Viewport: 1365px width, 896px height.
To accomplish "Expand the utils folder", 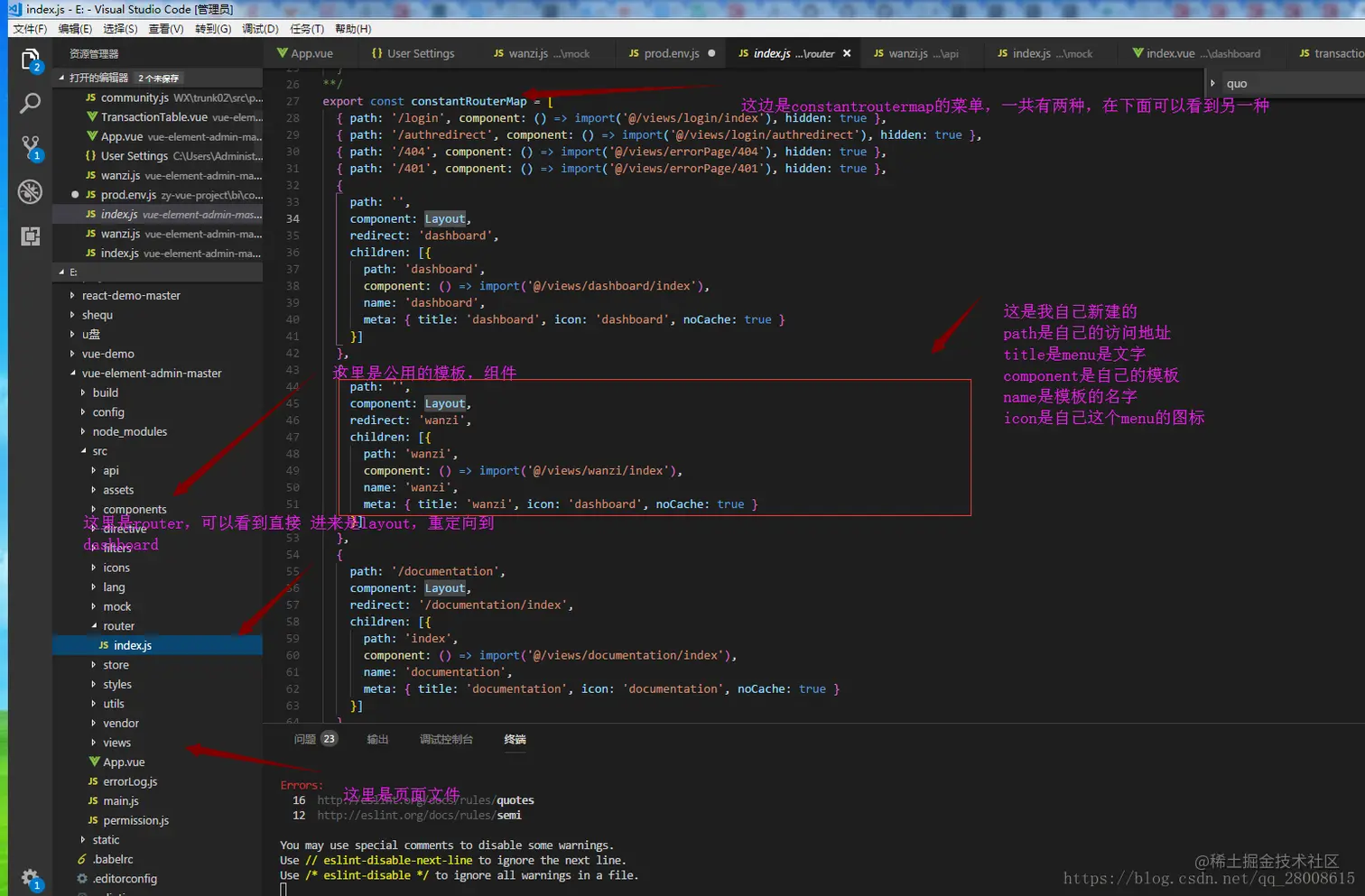I will [x=158, y=704].
